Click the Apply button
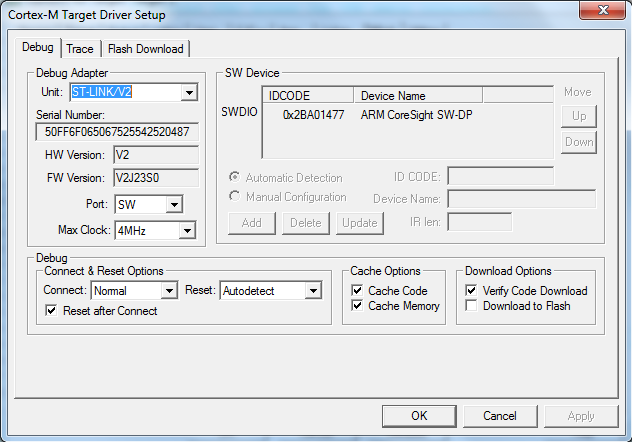This screenshot has height=442, width=632. [581, 416]
